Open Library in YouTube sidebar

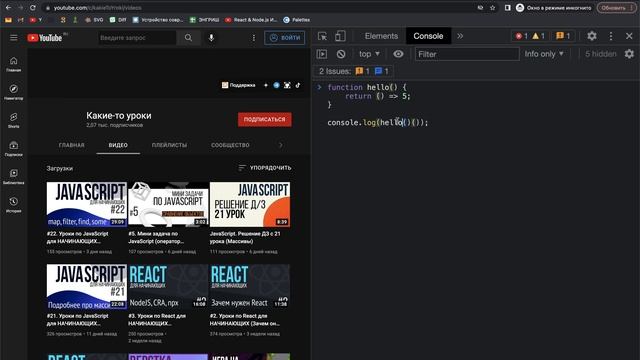point(13,177)
